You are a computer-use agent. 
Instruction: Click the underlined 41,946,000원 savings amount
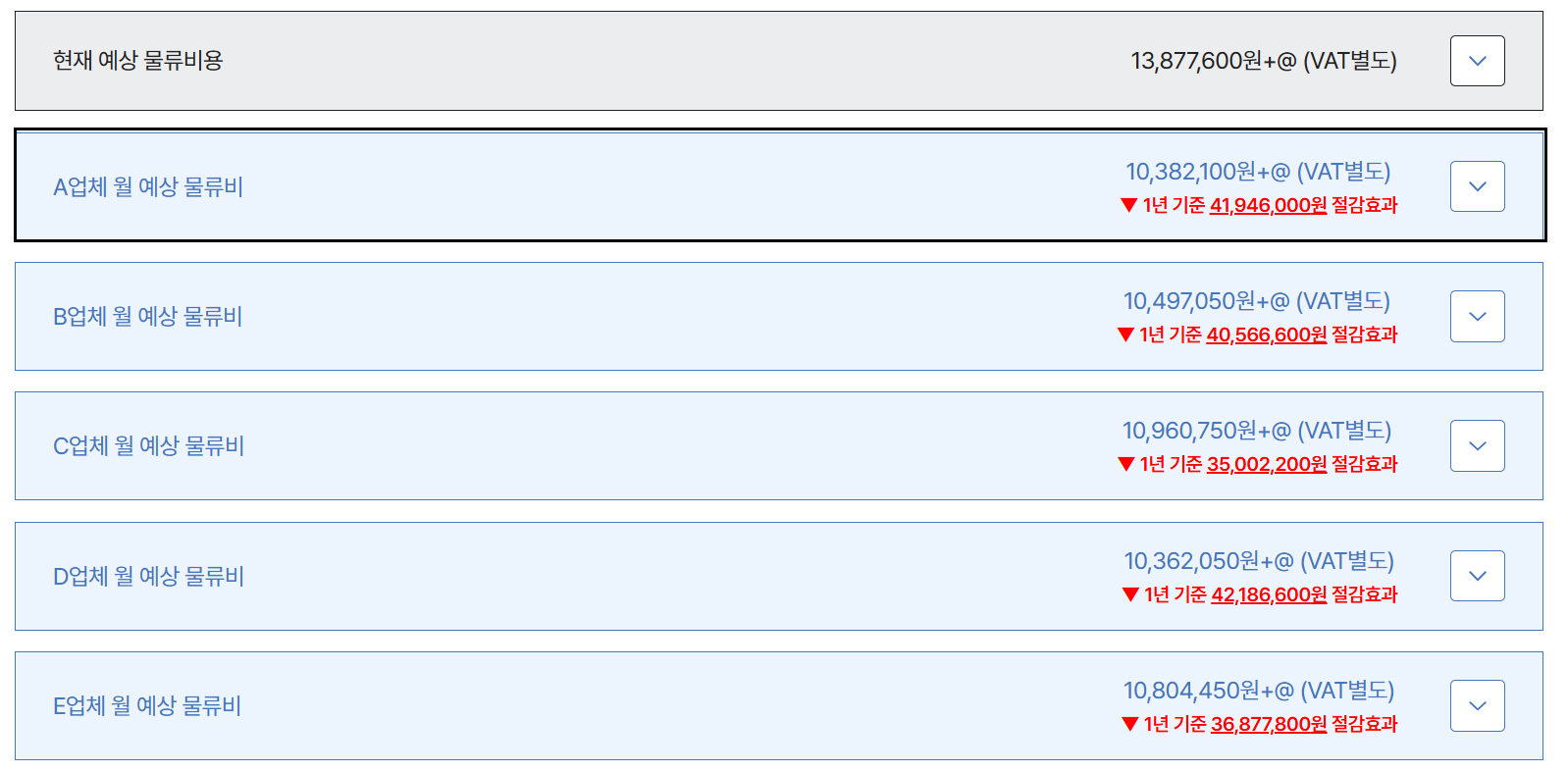pyautogui.click(x=1268, y=205)
